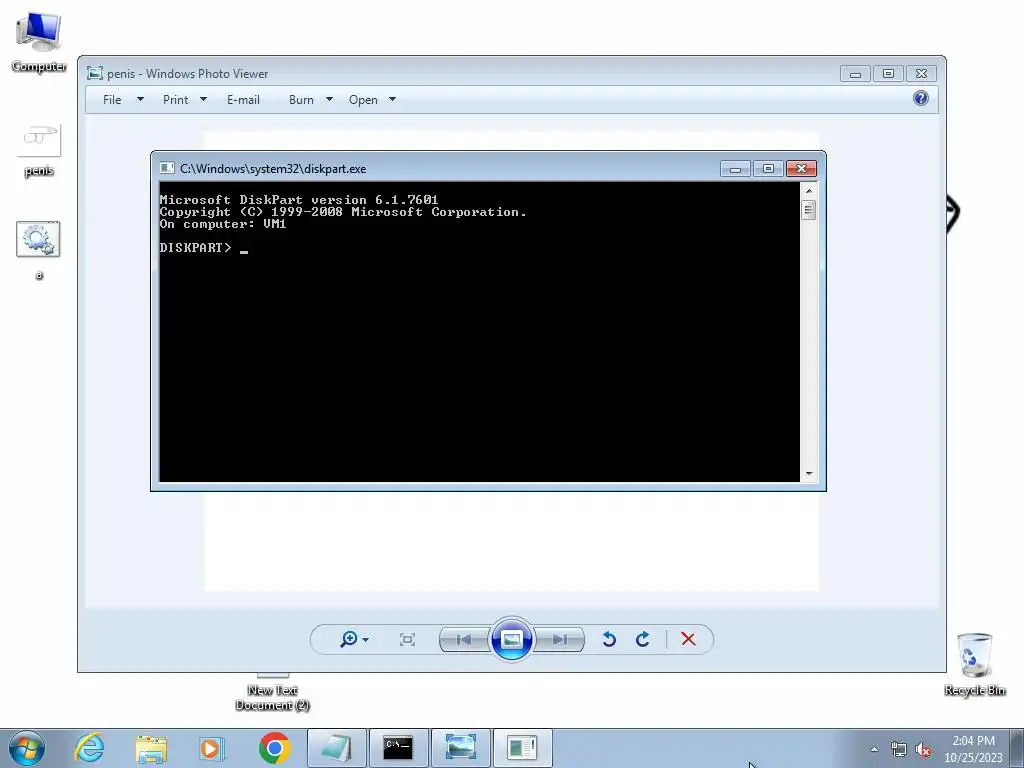The width and height of the screenshot is (1024, 768).
Task: Switch to the command prompt taskbar button
Action: tap(398, 748)
